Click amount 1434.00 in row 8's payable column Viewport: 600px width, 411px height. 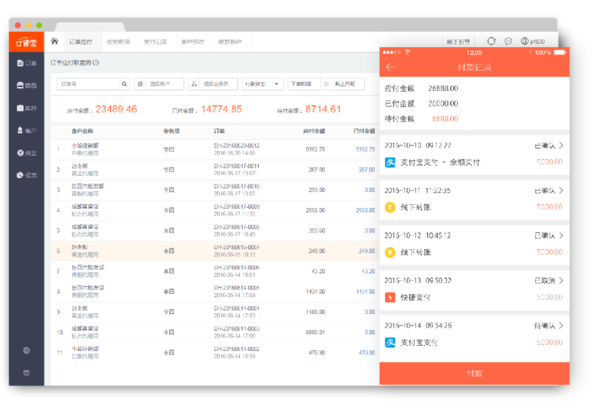(x=315, y=292)
